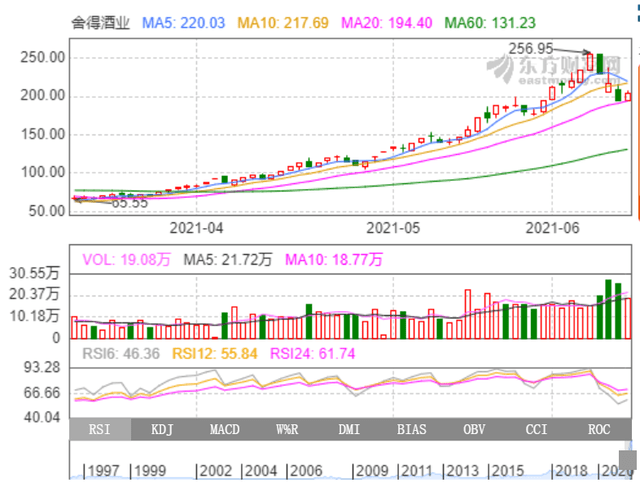640x487 pixels.
Task: Open the MACD indicator tab
Action: point(224,429)
